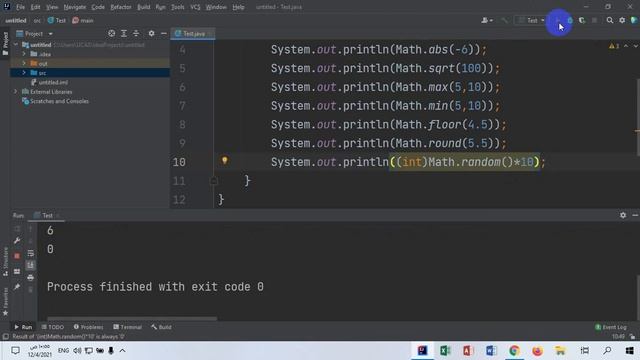This screenshot has height=360, width=640.
Task: Open the File menu
Action: pos(20,7)
